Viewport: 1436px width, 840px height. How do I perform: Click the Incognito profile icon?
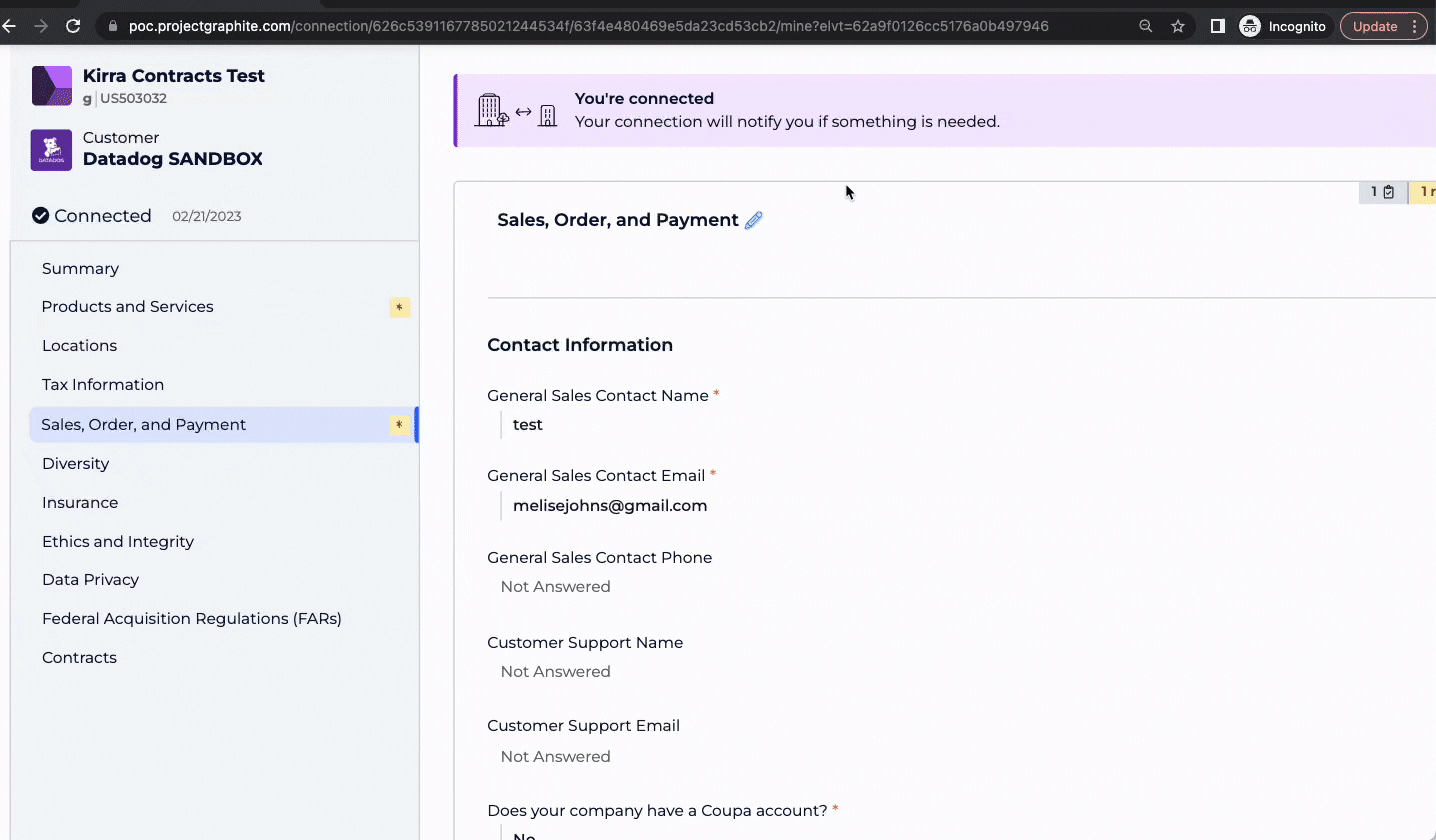pyautogui.click(x=1250, y=26)
